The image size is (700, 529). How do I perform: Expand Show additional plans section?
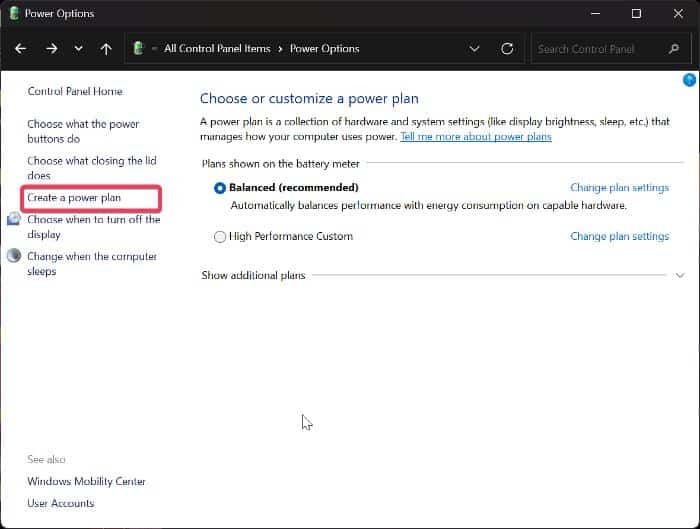pos(680,275)
